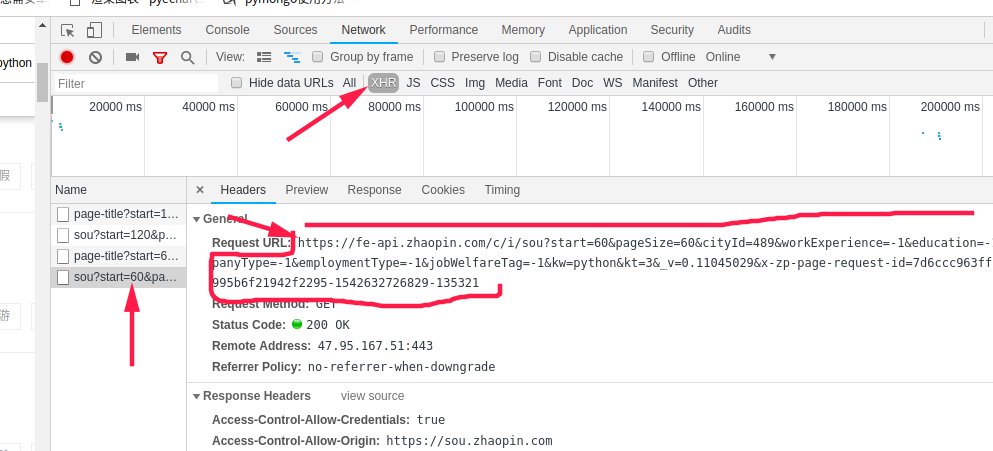View the Response tab
Screen dimensions: 993x451
(374, 189)
